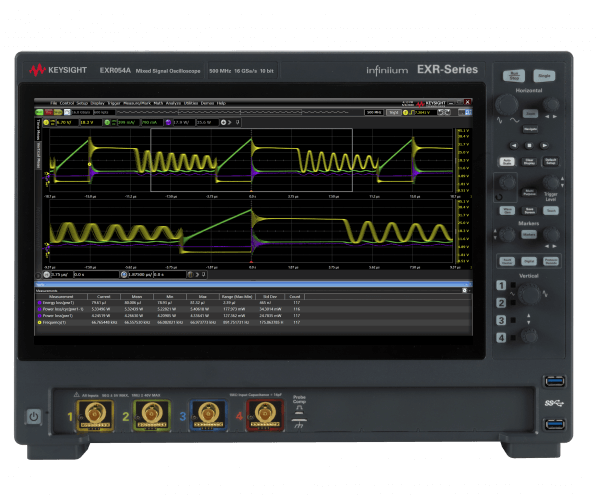Open the Help menu

[221, 103]
